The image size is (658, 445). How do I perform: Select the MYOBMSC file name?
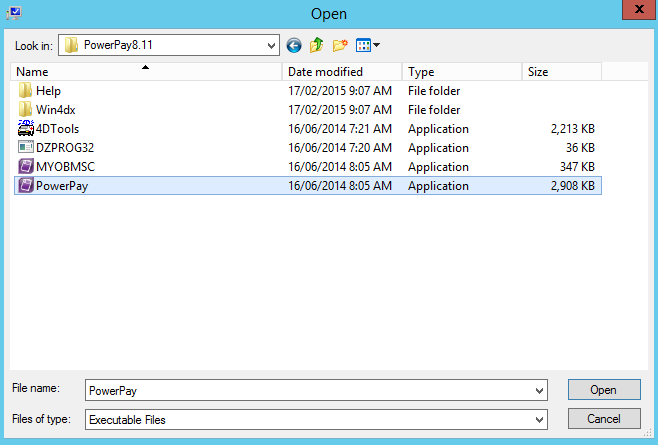(65, 167)
